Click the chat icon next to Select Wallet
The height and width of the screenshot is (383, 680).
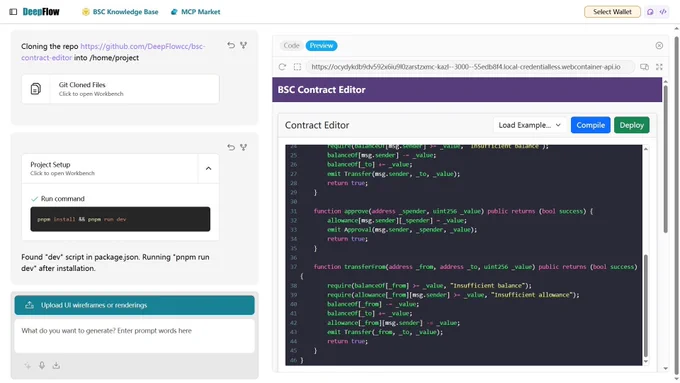pos(650,12)
